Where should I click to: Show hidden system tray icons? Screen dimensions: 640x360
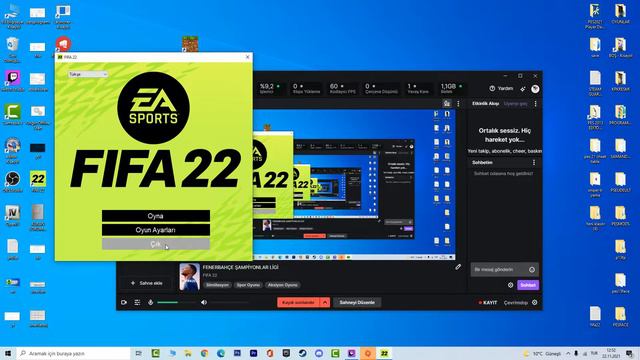click(x=568, y=353)
